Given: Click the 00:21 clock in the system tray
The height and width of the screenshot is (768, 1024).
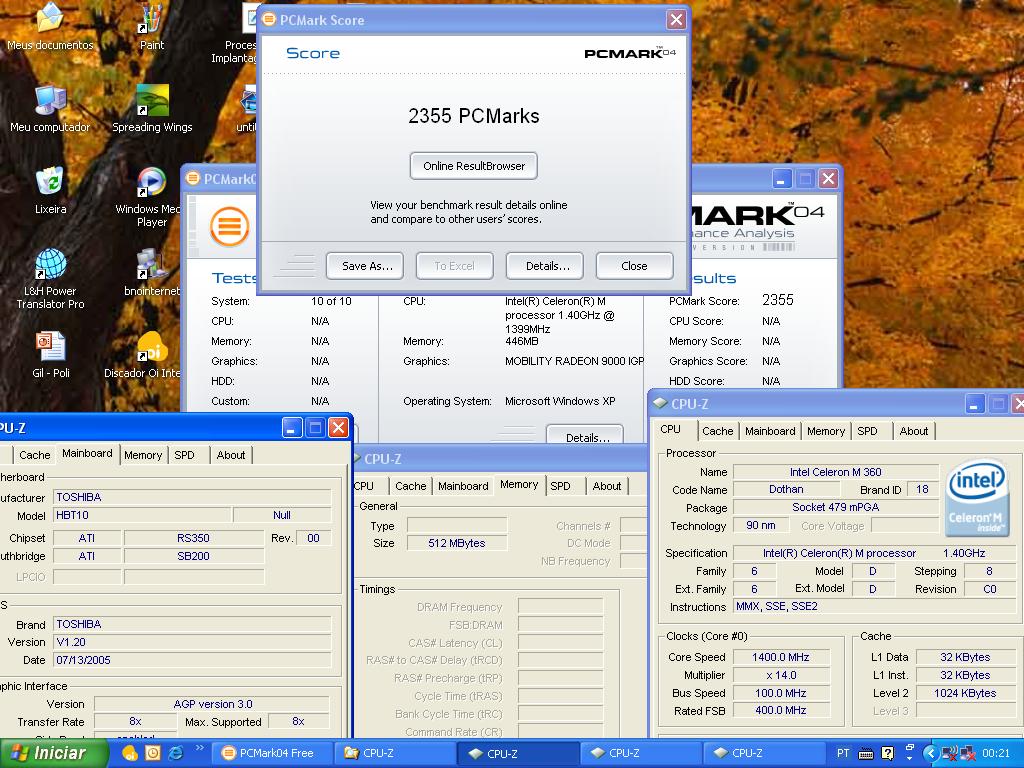Looking at the screenshot, I should click(995, 753).
